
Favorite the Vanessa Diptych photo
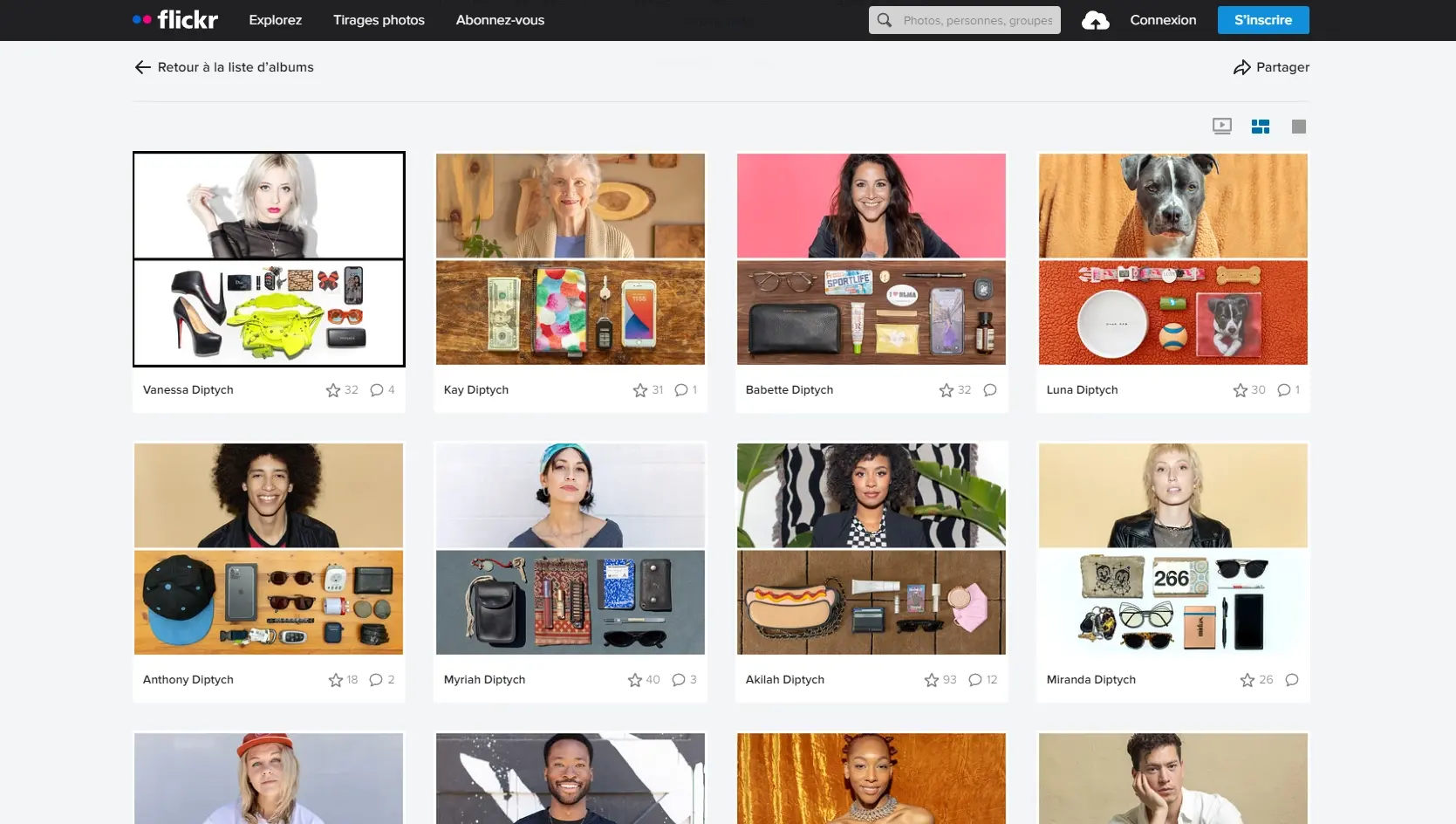(x=333, y=390)
